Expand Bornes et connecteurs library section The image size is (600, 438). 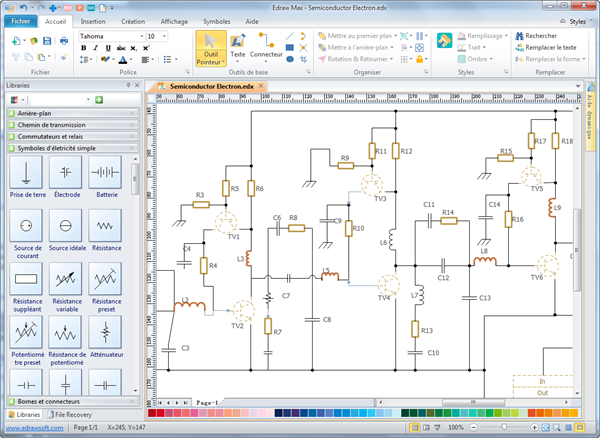[x=73, y=401]
